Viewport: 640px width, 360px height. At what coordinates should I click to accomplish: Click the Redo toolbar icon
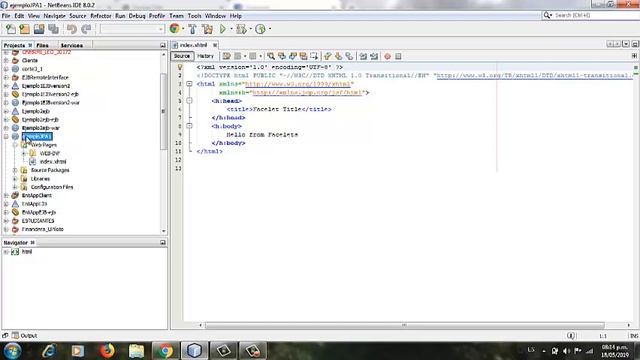click(x=86, y=29)
